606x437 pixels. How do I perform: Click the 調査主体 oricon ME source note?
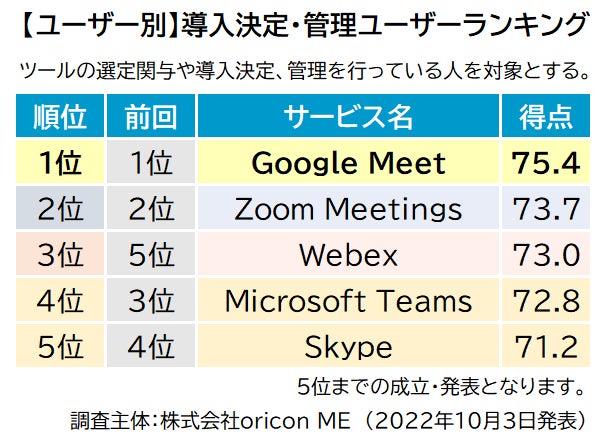click(x=329, y=420)
